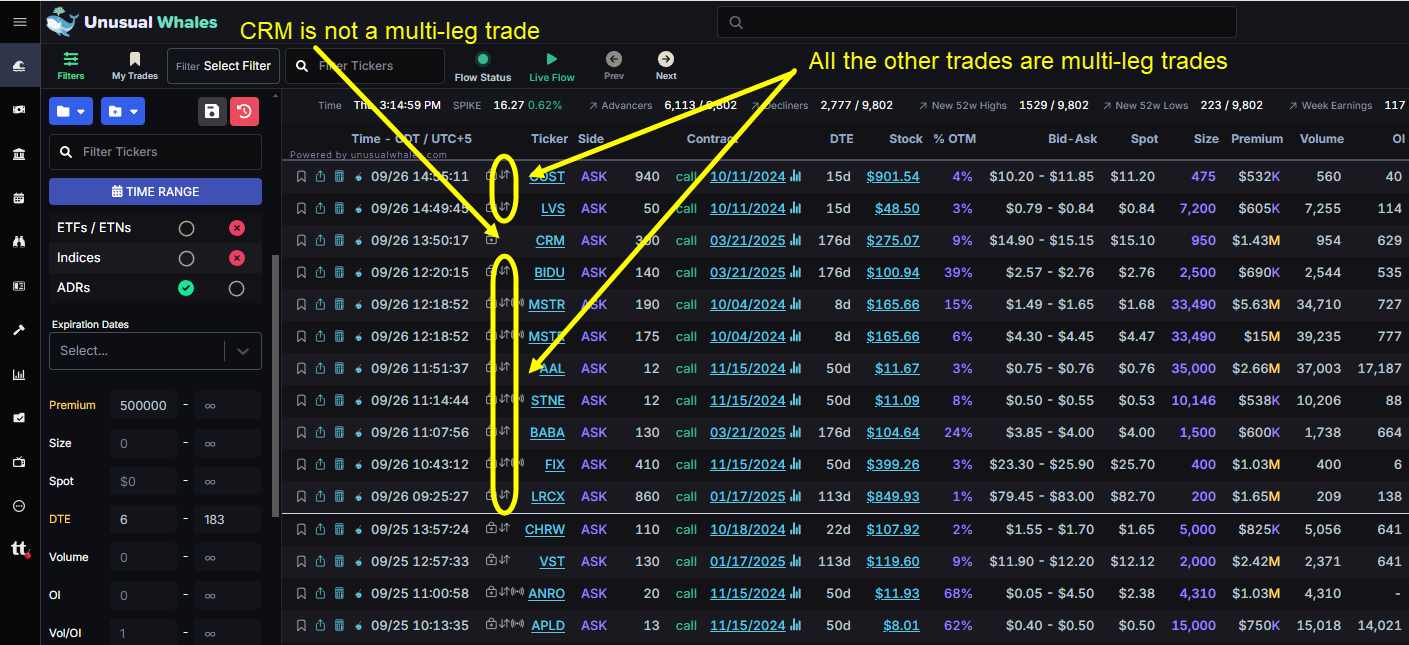Screen dimensions: 1409x645
Task: Bookmark the CRM trade row
Action: pyautogui.click(x=301, y=240)
